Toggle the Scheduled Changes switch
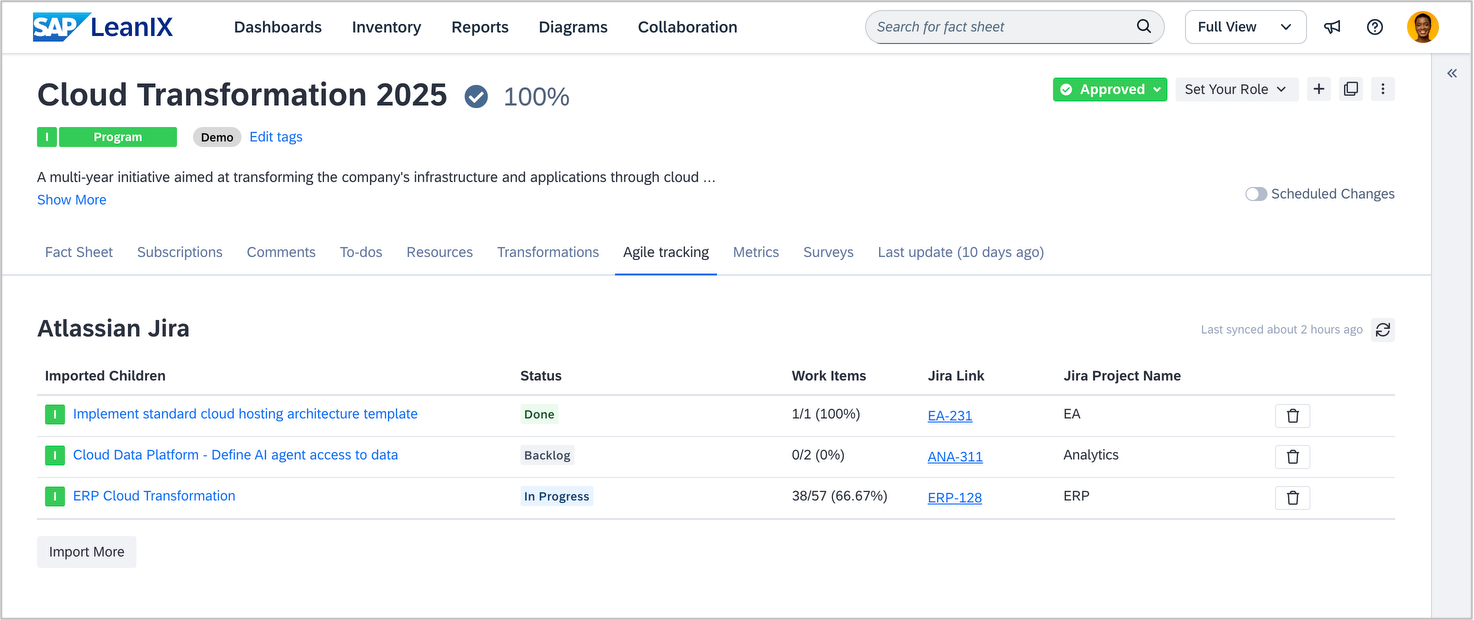 click(1256, 194)
